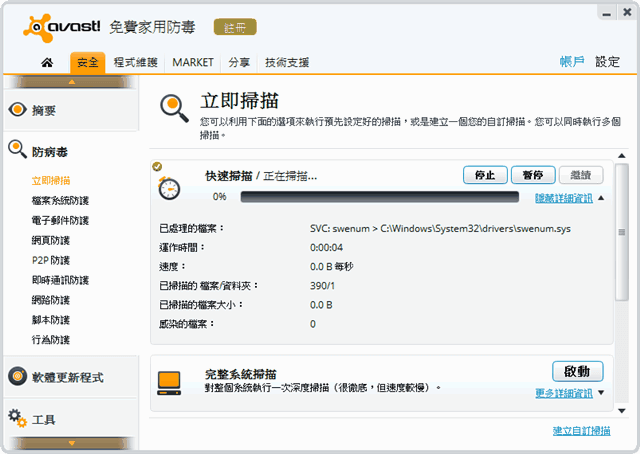640x454 pixels.
Task: Select 腳本防護 in the sidebar
Action: [x=51, y=320]
